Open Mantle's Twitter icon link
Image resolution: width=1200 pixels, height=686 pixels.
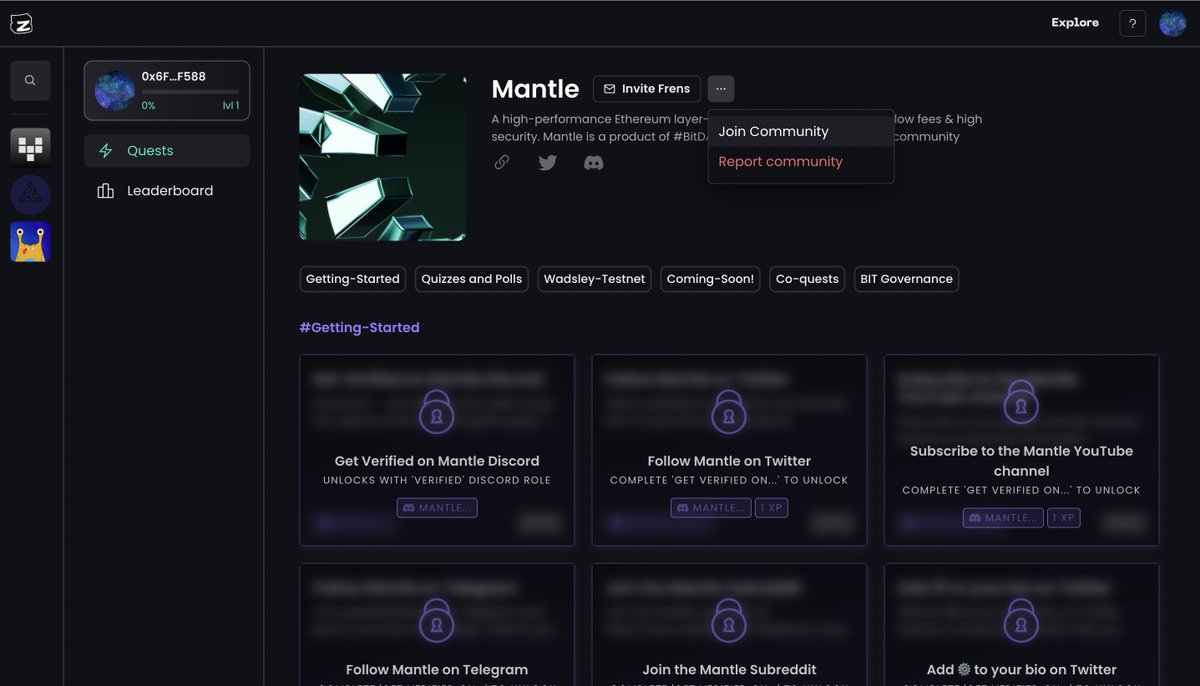(547, 162)
